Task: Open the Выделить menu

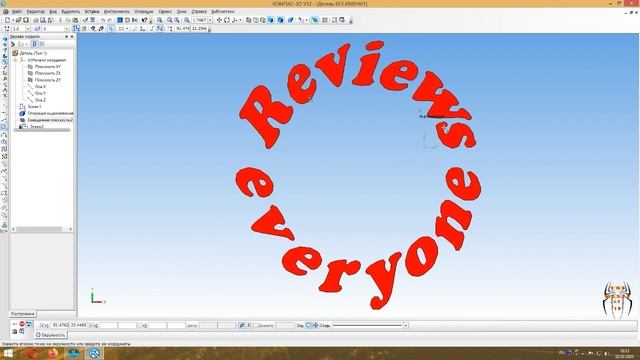Action: (x=71, y=11)
